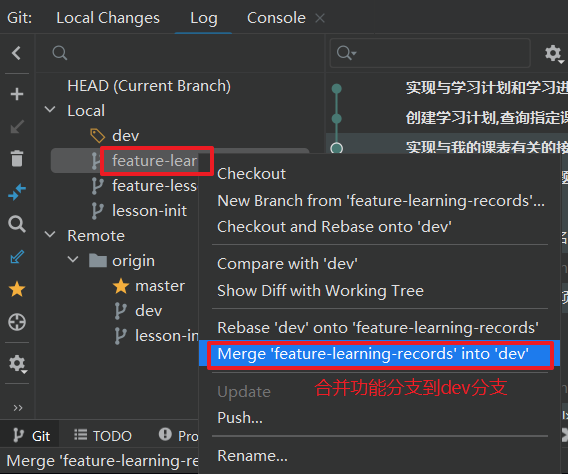Click tag icon beside local dev
This screenshot has width=568, height=474.
97,136
